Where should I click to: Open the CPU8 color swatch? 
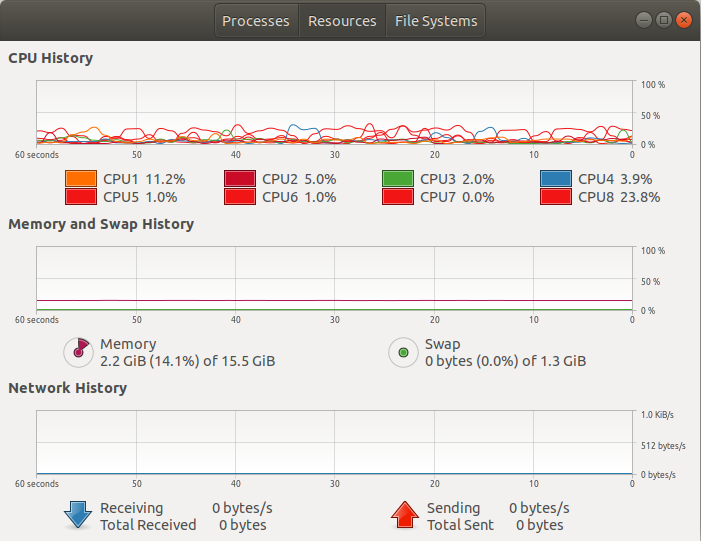(555, 197)
